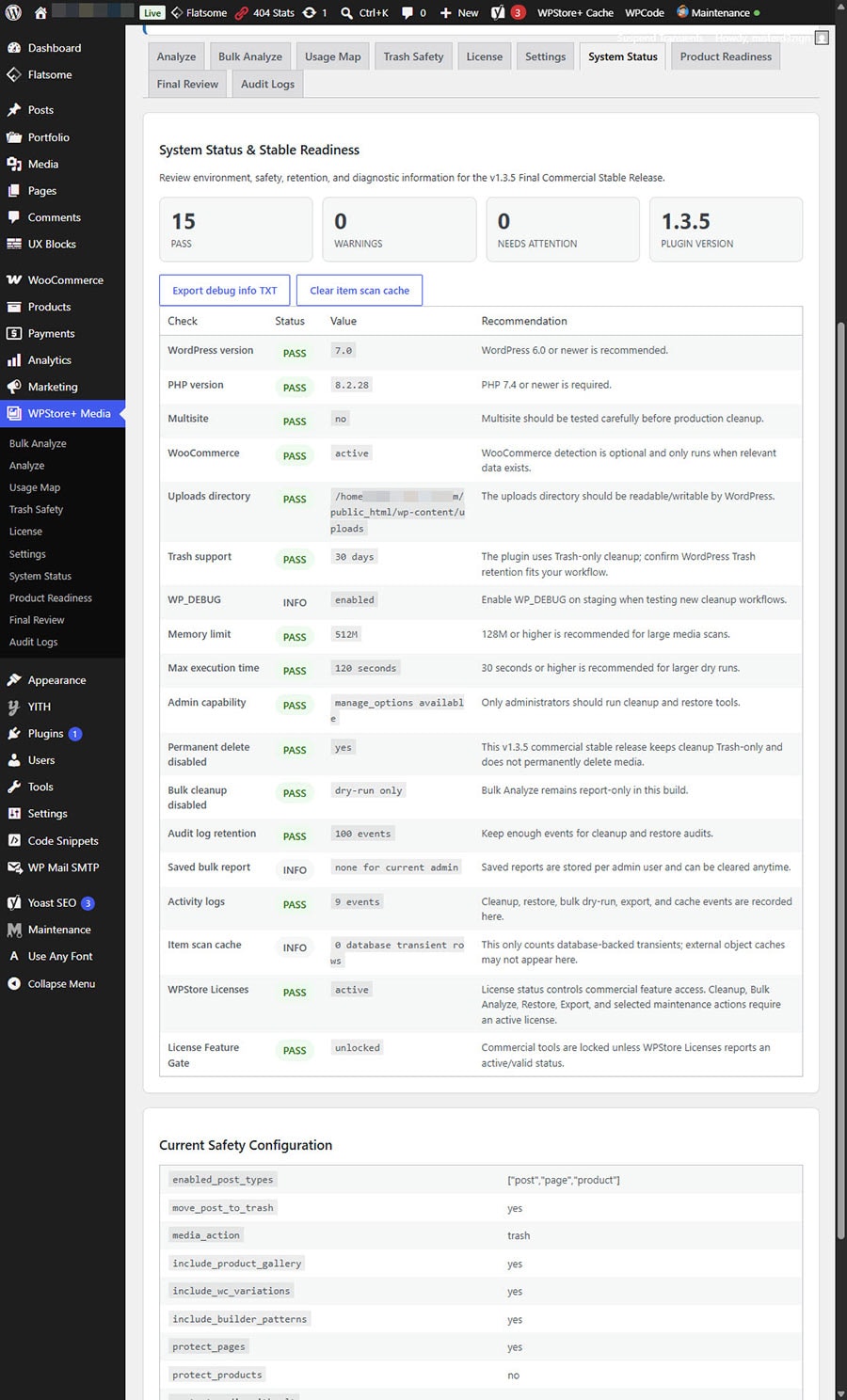The height and width of the screenshot is (1400, 847).
Task: Click the Live status badge
Action: coord(152,13)
